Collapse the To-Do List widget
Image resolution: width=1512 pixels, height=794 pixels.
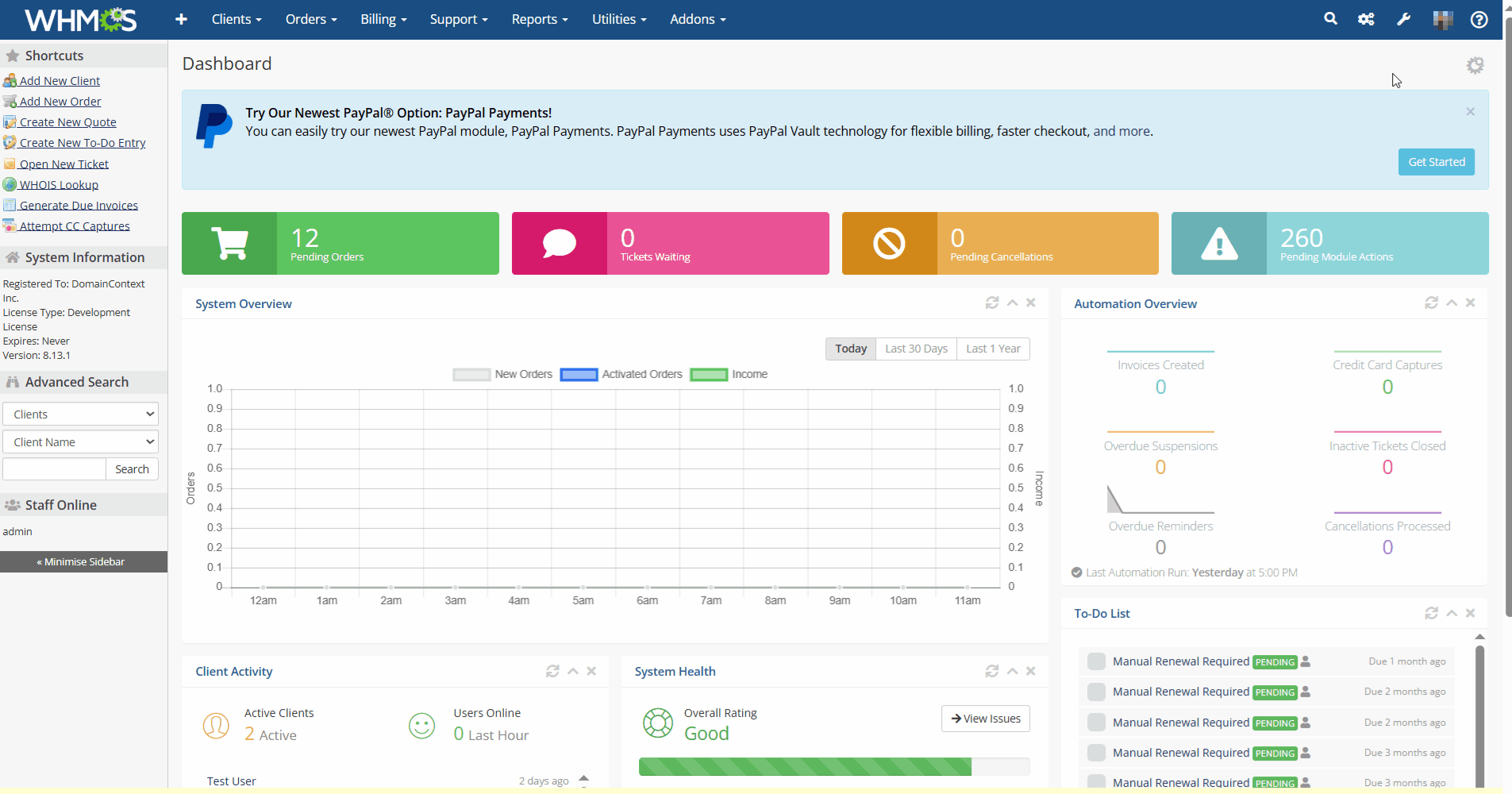[x=1452, y=613]
